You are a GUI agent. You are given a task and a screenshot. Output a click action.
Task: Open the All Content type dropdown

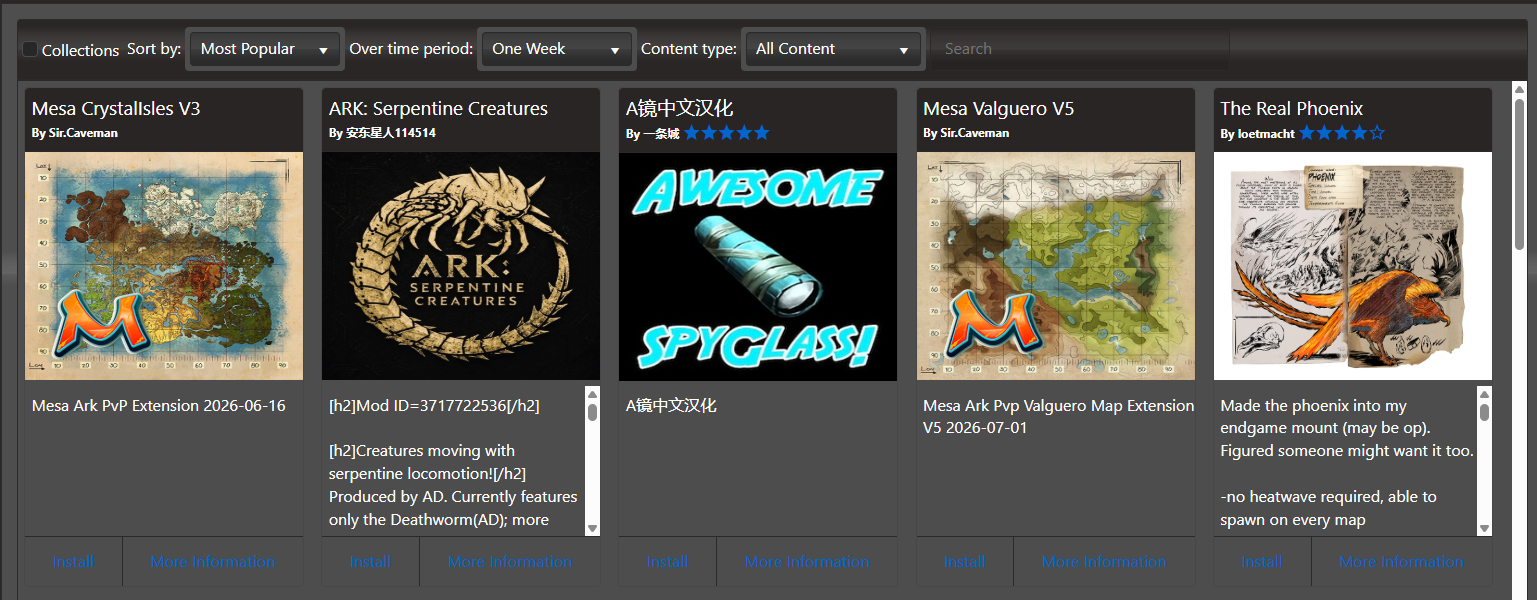click(833, 49)
